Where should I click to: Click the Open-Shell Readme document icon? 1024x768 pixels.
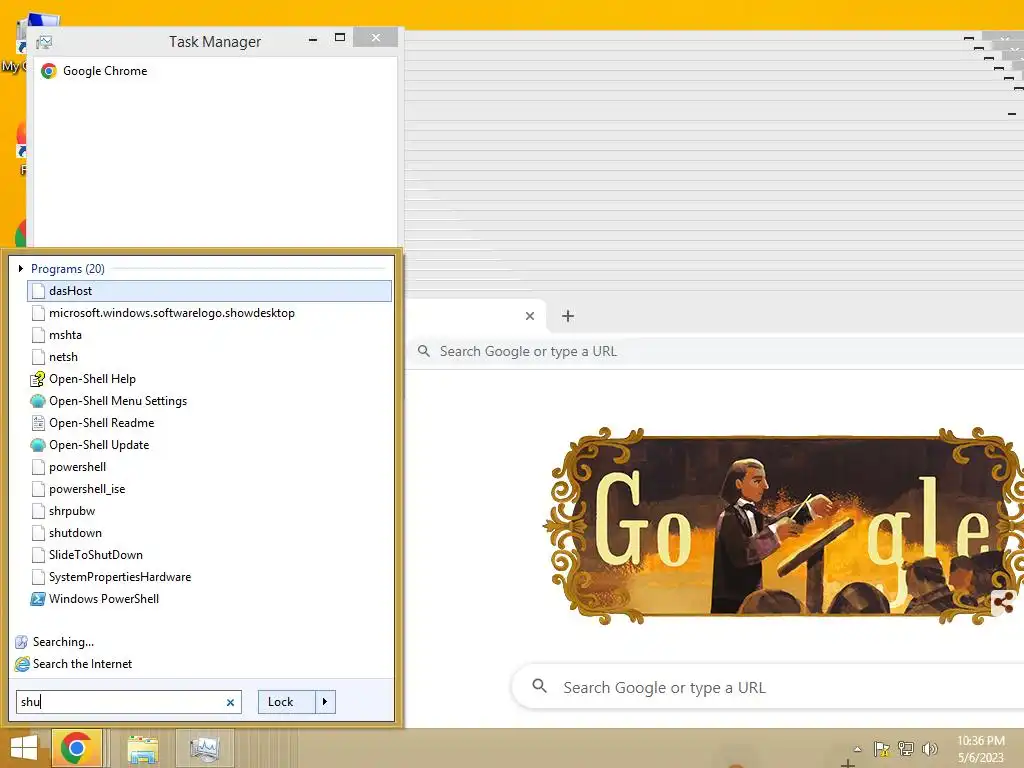pos(38,423)
